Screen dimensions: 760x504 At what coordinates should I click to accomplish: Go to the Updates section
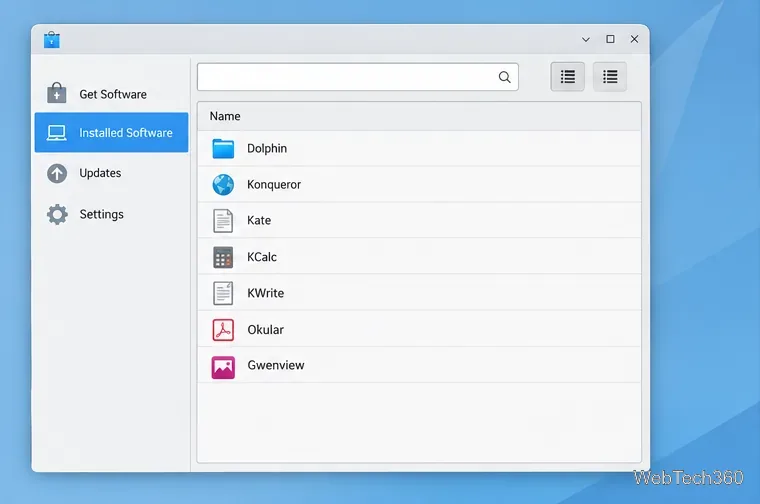(111, 173)
